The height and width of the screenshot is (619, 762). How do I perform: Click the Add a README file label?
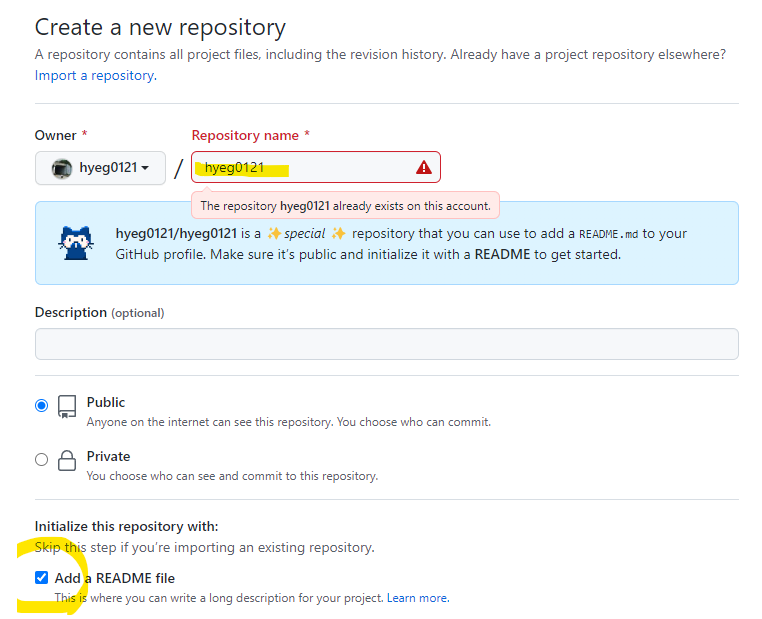pyautogui.click(x=115, y=578)
